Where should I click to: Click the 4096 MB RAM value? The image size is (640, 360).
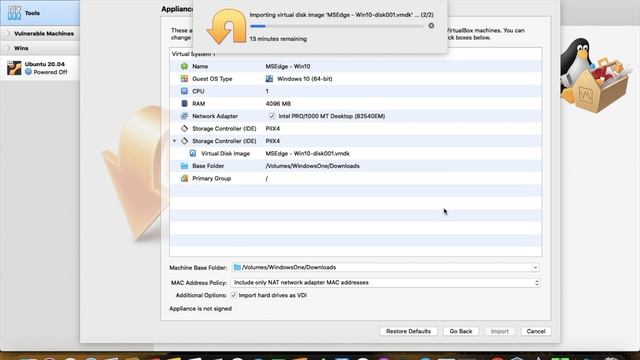tap(278, 104)
